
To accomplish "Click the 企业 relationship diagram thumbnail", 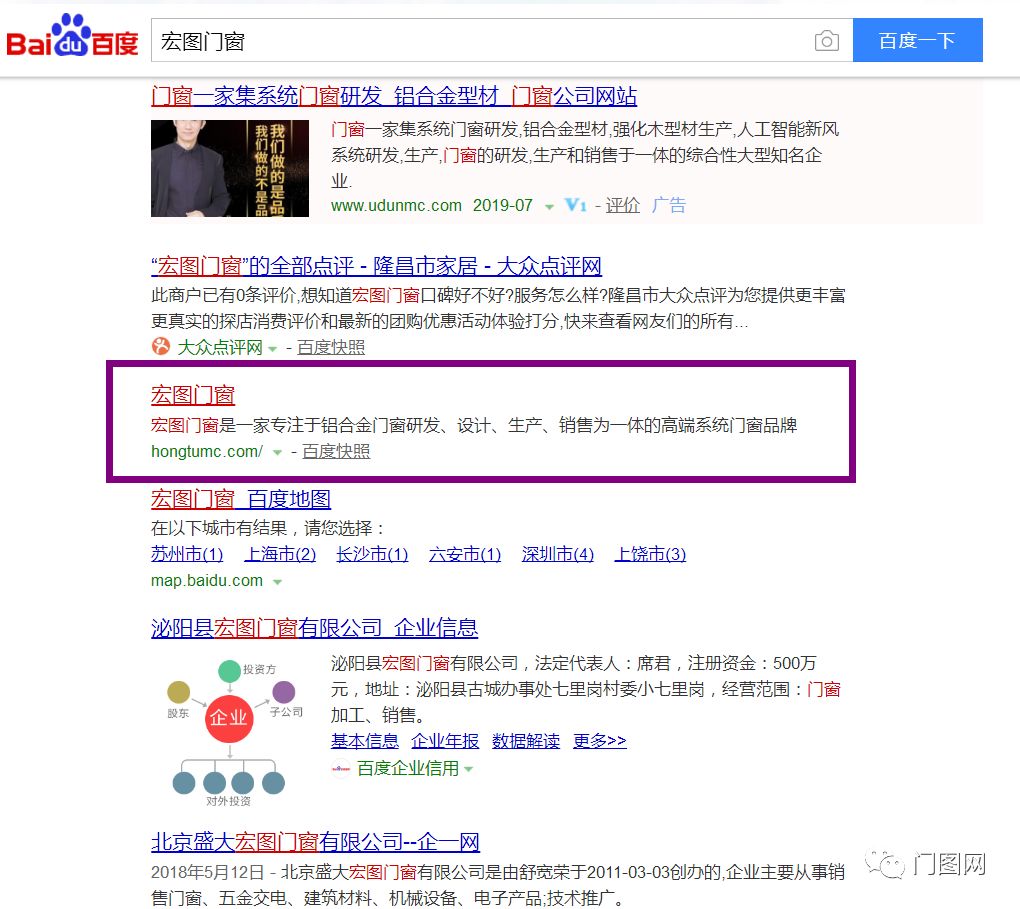I will (230, 731).
